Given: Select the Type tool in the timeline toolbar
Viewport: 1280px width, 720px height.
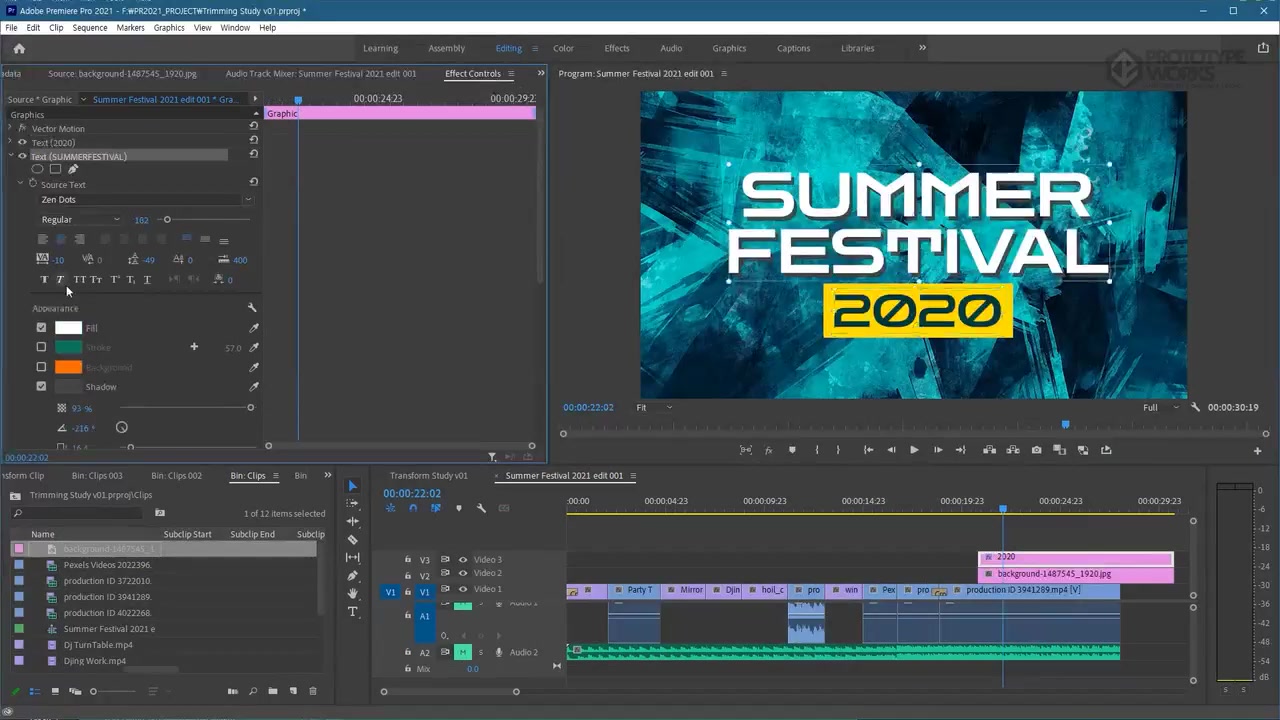Looking at the screenshot, I should [352, 612].
